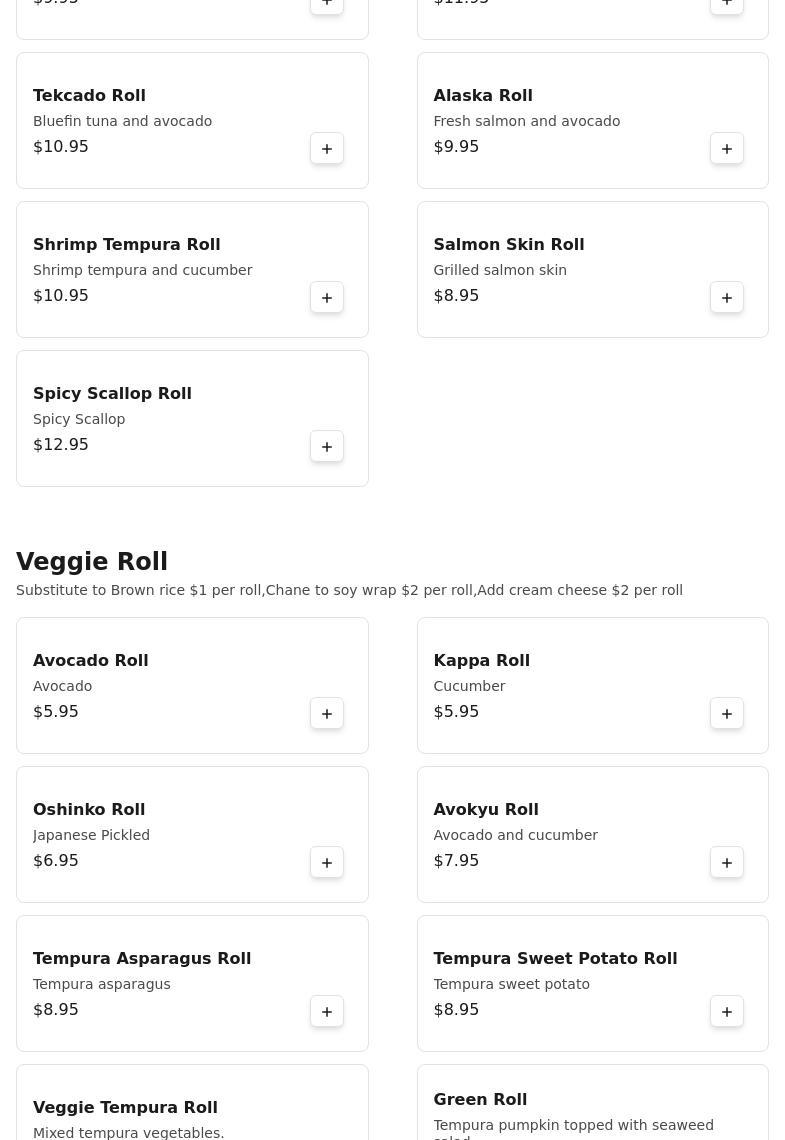The image size is (785, 1140).
Task: Open Tekcado Roll item title
Action: [89, 96]
